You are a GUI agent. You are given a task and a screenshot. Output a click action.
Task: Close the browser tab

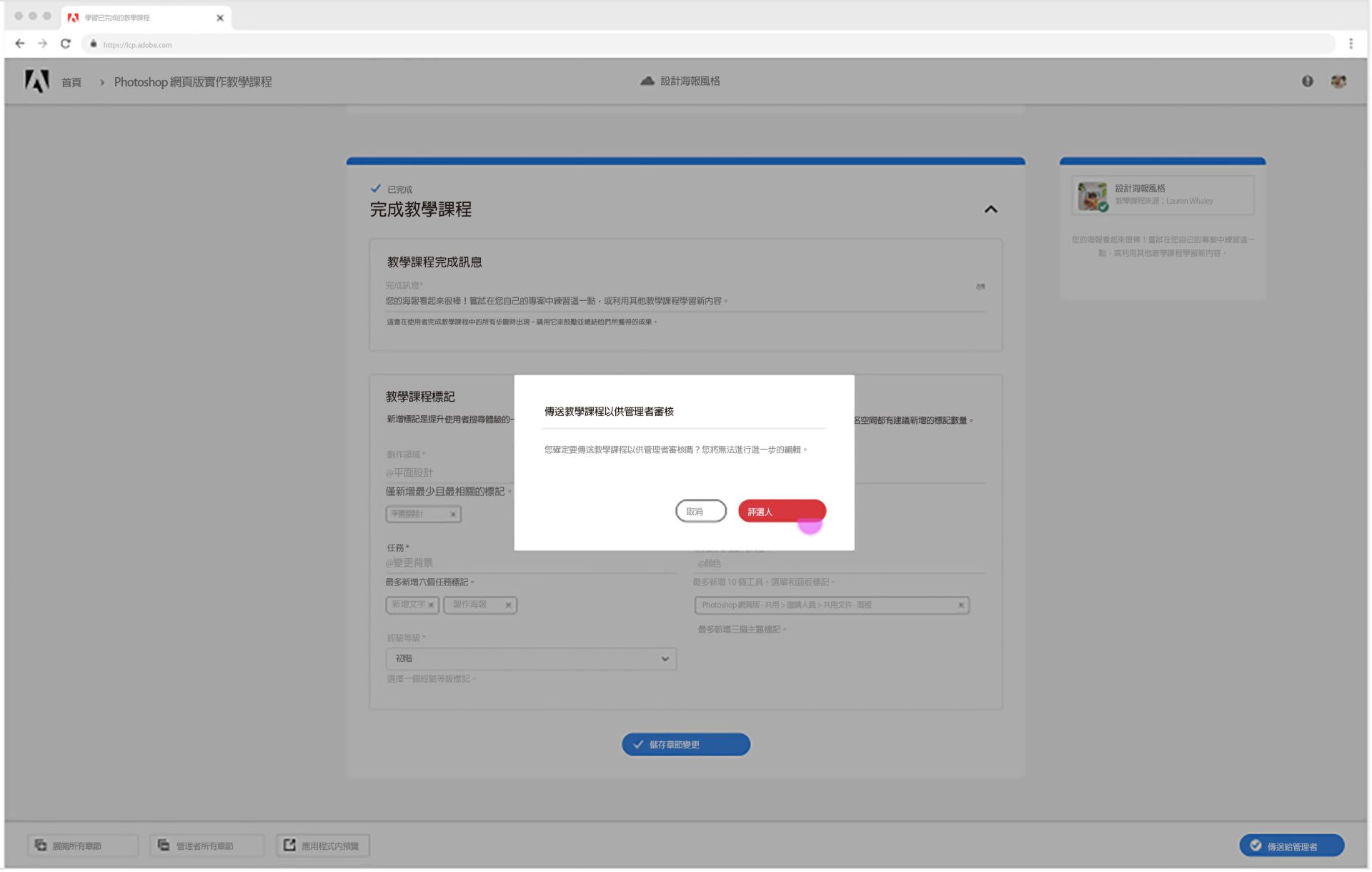click(x=220, y=18)
